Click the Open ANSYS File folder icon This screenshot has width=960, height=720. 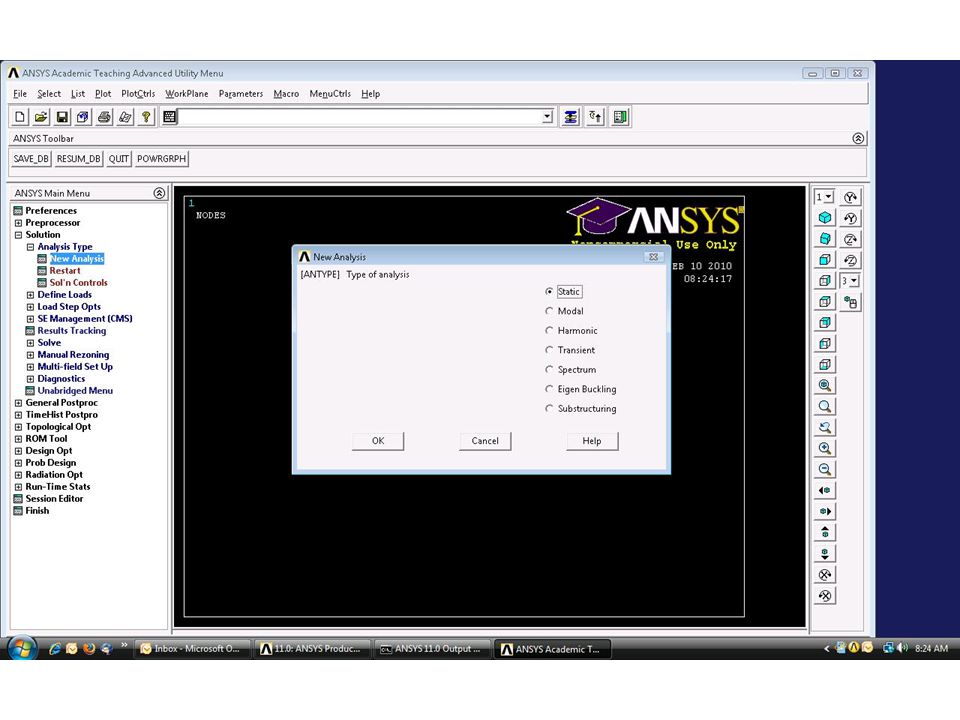pos(41,117)
